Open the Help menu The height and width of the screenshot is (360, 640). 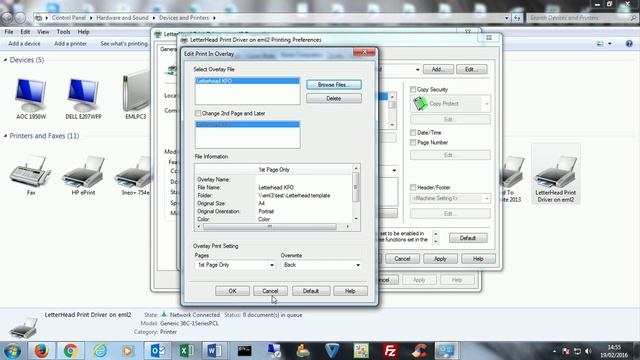(x=83, y=32)
